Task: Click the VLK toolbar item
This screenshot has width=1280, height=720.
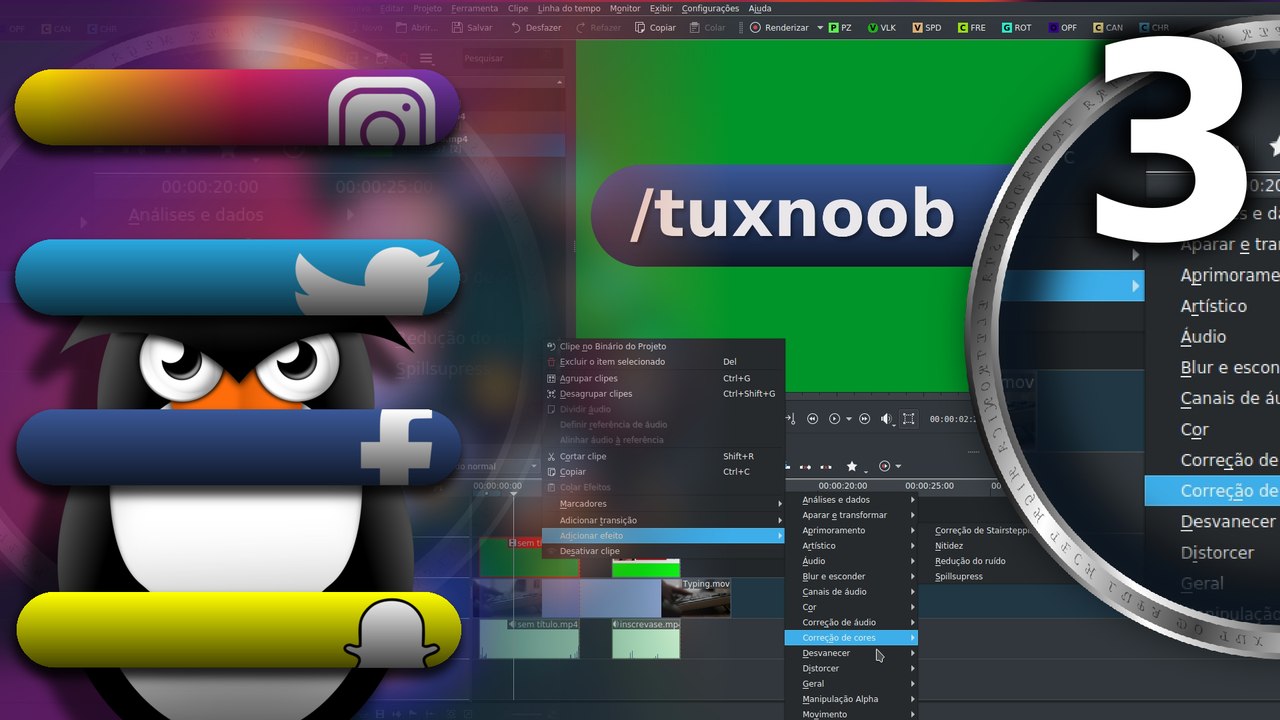Action: click(x=882, y=28)
